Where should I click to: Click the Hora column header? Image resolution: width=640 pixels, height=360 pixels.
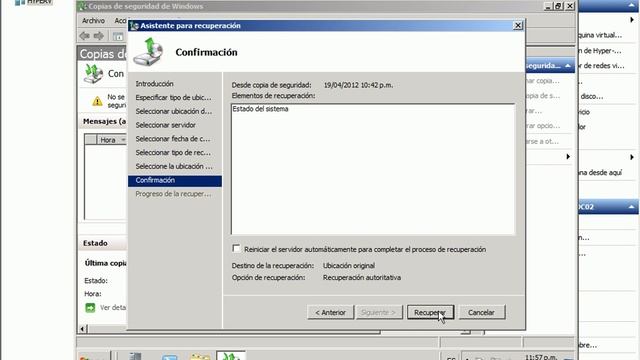point(111,140)
